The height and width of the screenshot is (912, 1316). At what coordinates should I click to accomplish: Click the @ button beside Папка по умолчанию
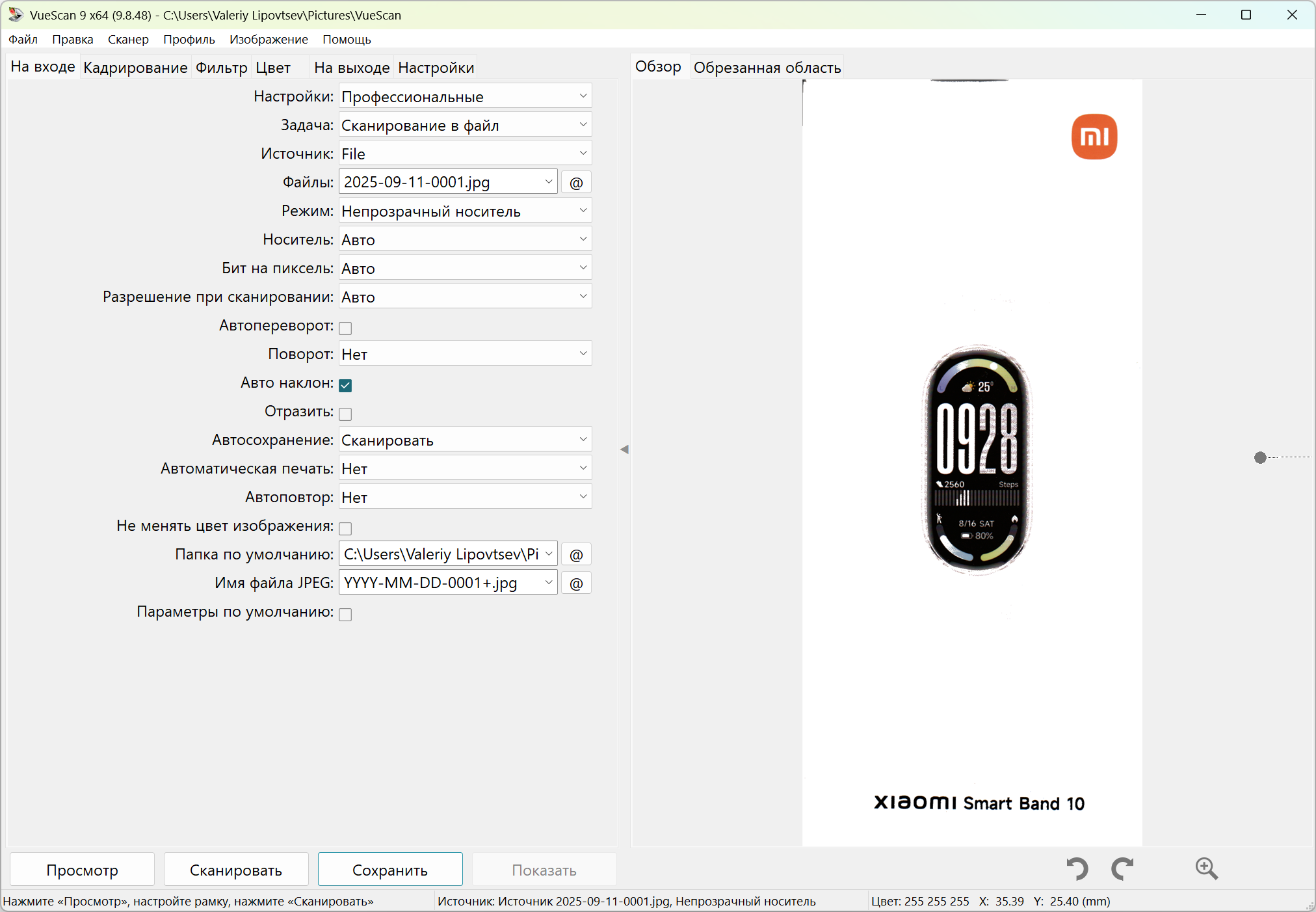(x=576, y=555)
